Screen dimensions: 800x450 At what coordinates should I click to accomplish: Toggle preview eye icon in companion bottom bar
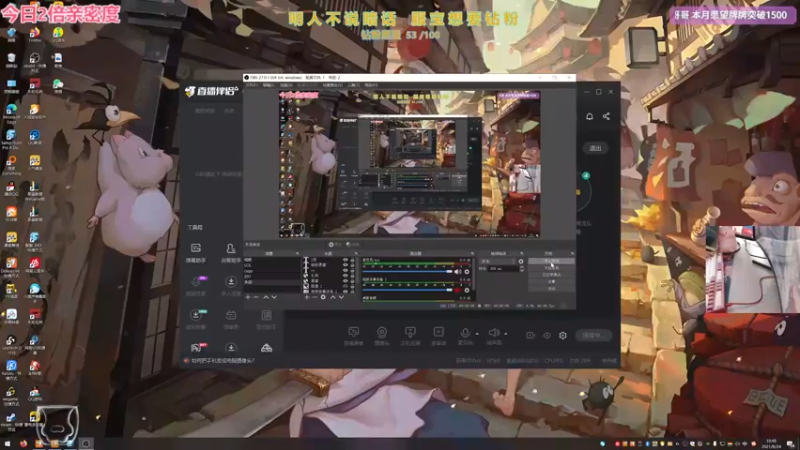547,335
